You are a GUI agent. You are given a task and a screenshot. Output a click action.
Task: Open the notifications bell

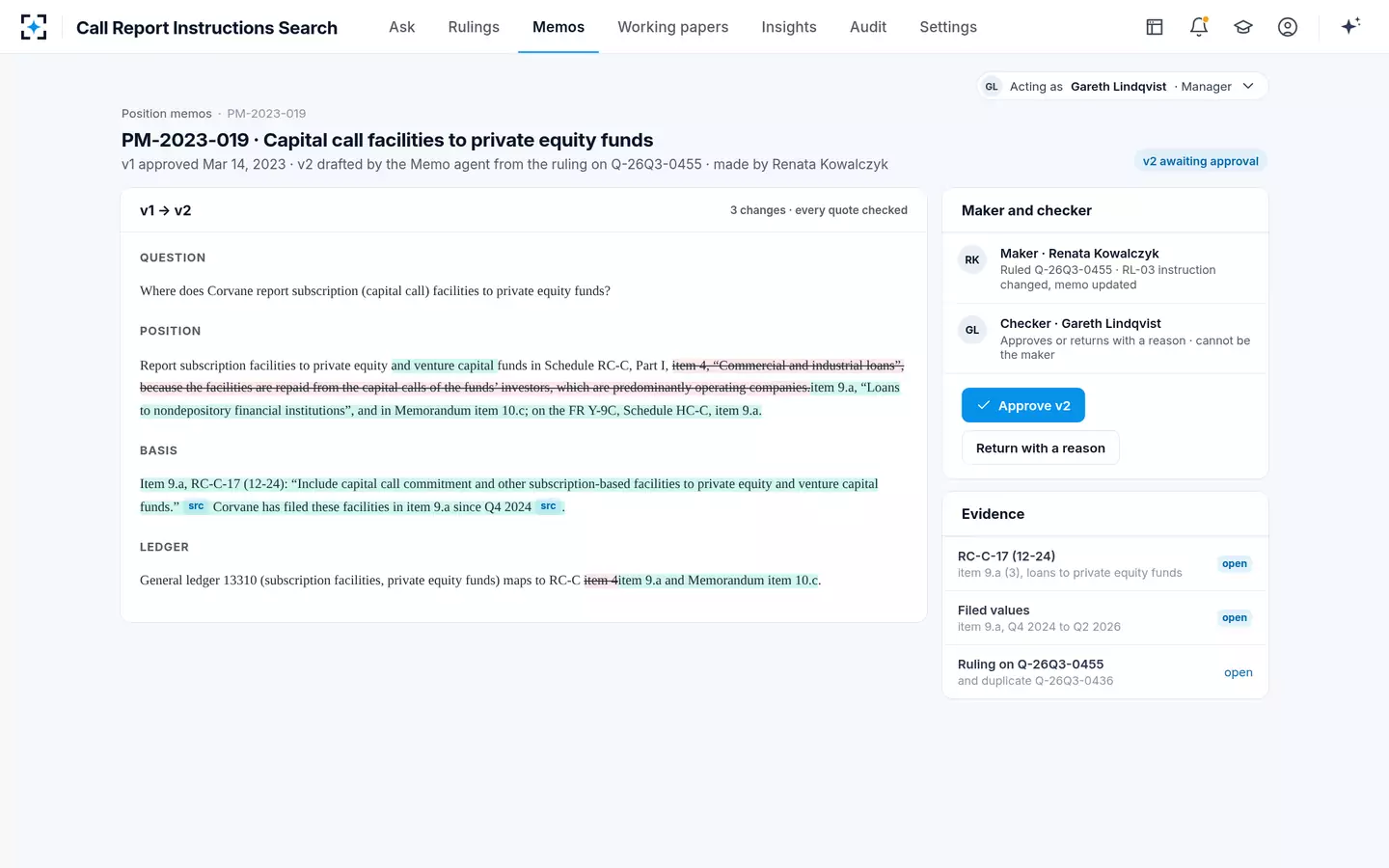(1199, 27)
